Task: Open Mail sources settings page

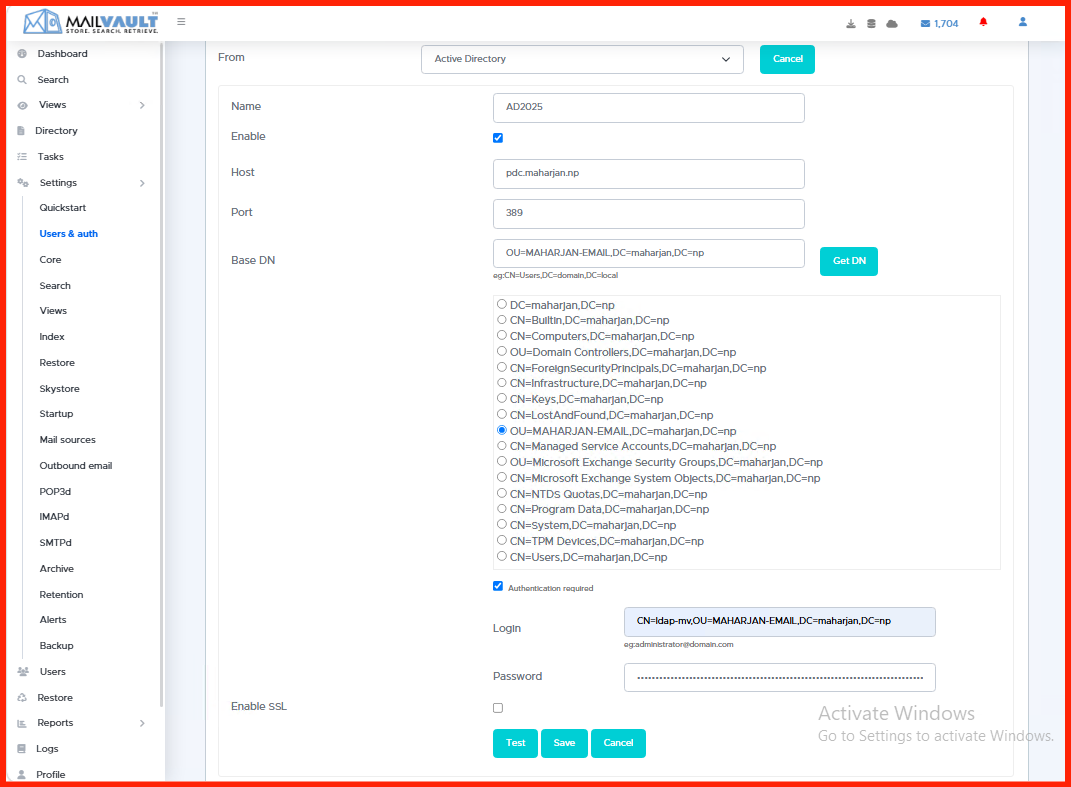Action: pos(68,440)
